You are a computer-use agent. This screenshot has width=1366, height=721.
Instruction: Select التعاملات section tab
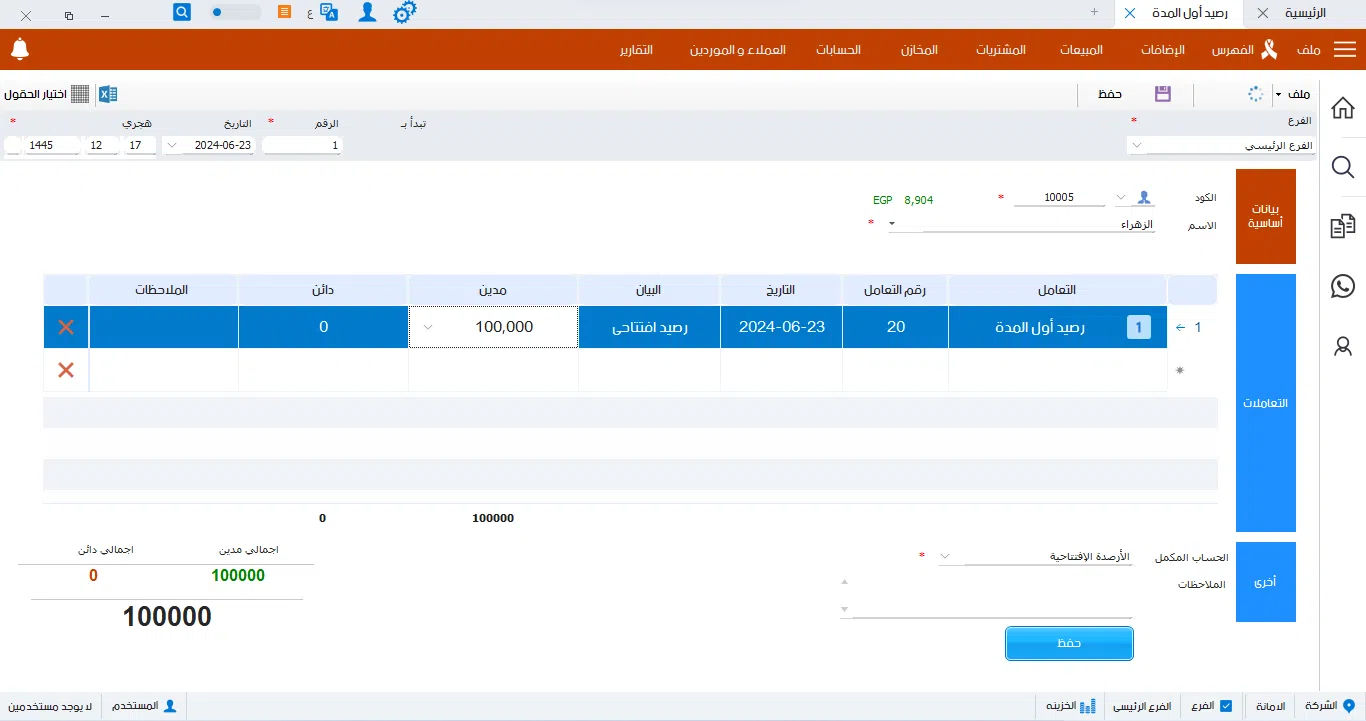pos(1266,403)
